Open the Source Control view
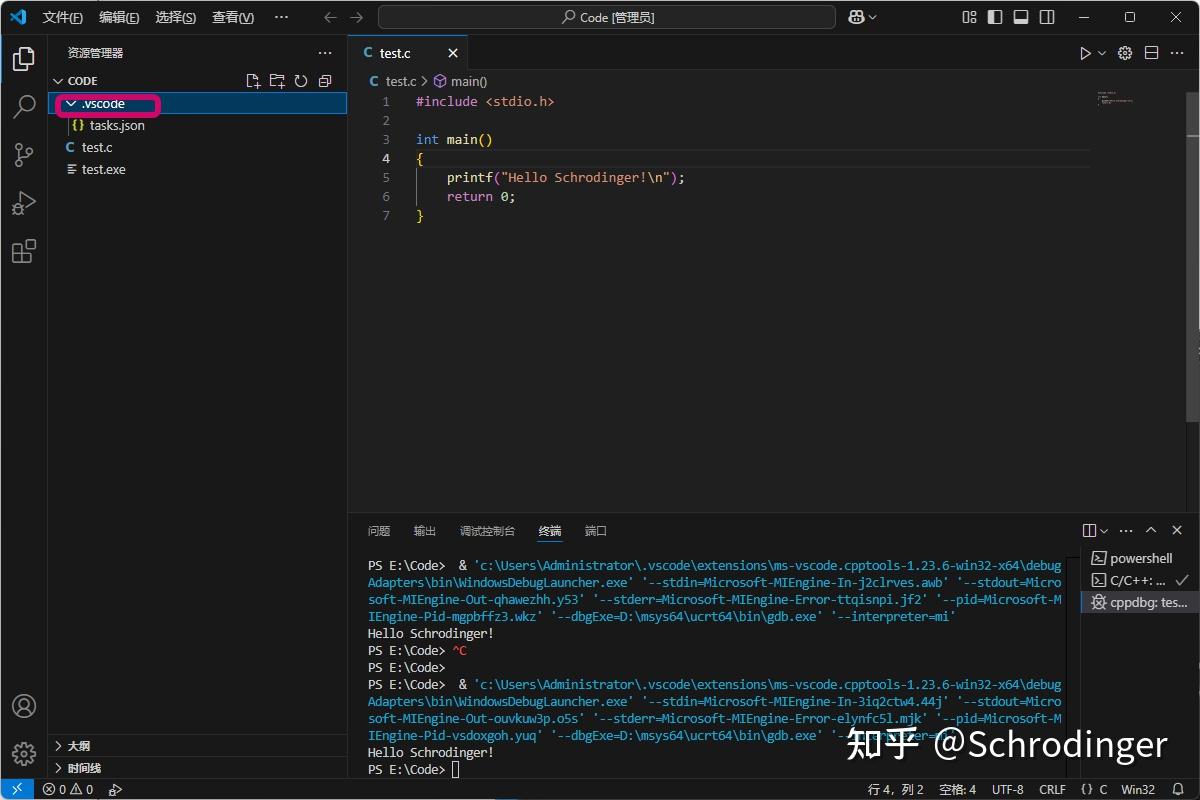The image size is (1200, 800). (x=24, y=155)
